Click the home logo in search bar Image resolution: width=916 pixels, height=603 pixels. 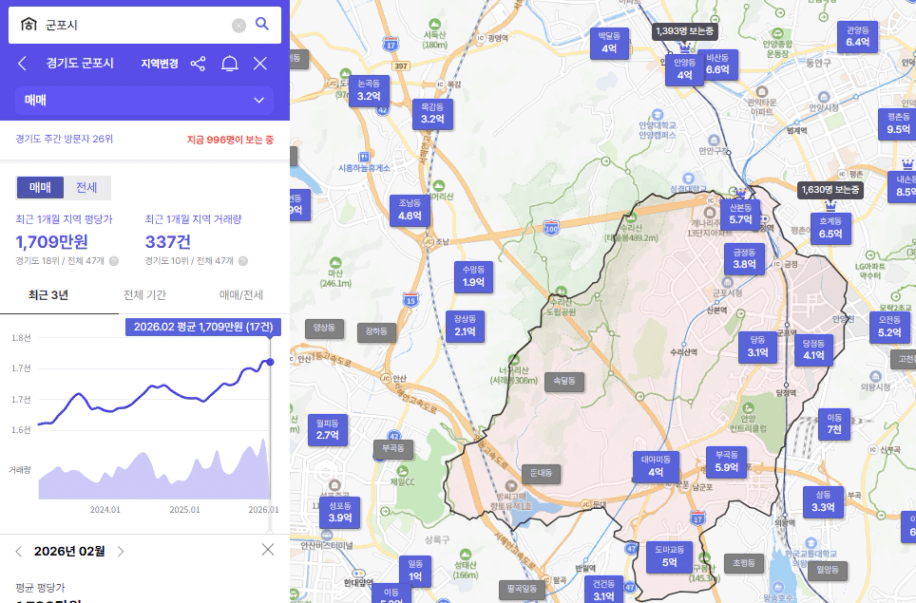tap(28, 25)
